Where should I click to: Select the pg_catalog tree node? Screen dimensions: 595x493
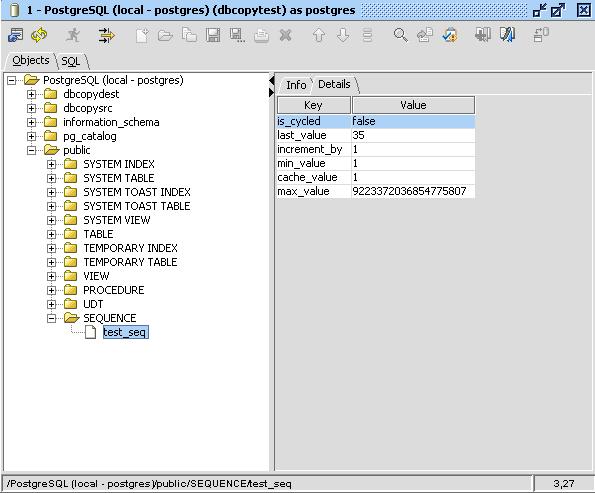click(x=90, y=136)
